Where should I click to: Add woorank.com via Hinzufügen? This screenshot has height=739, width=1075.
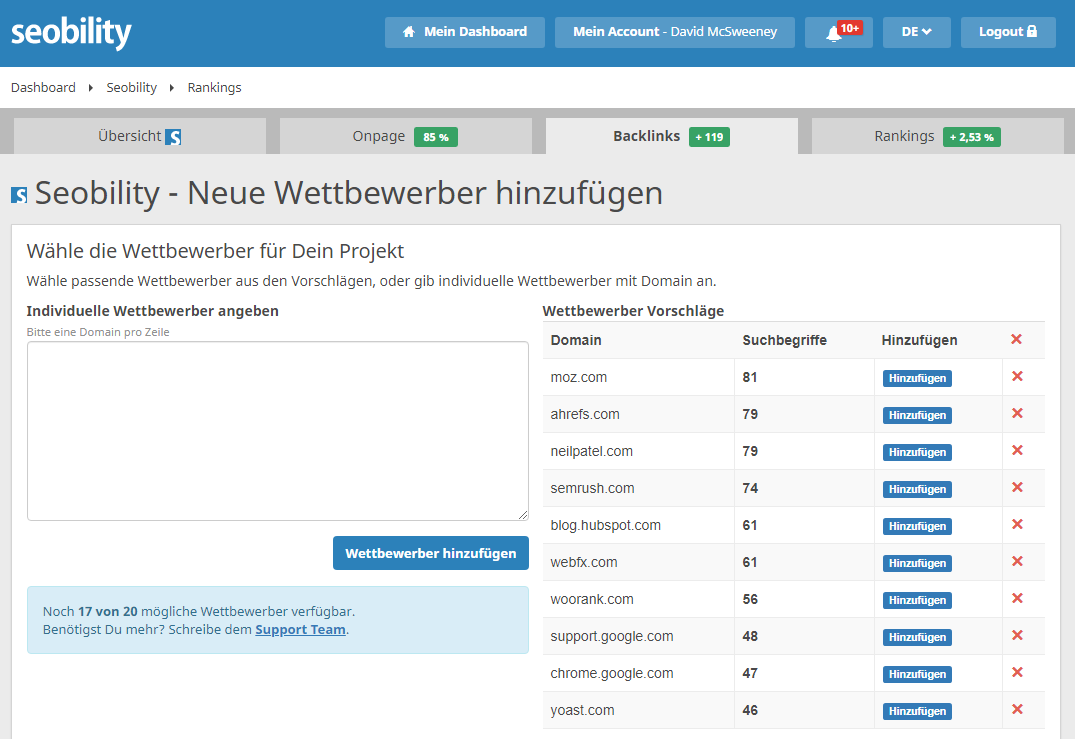coord(917,601)
